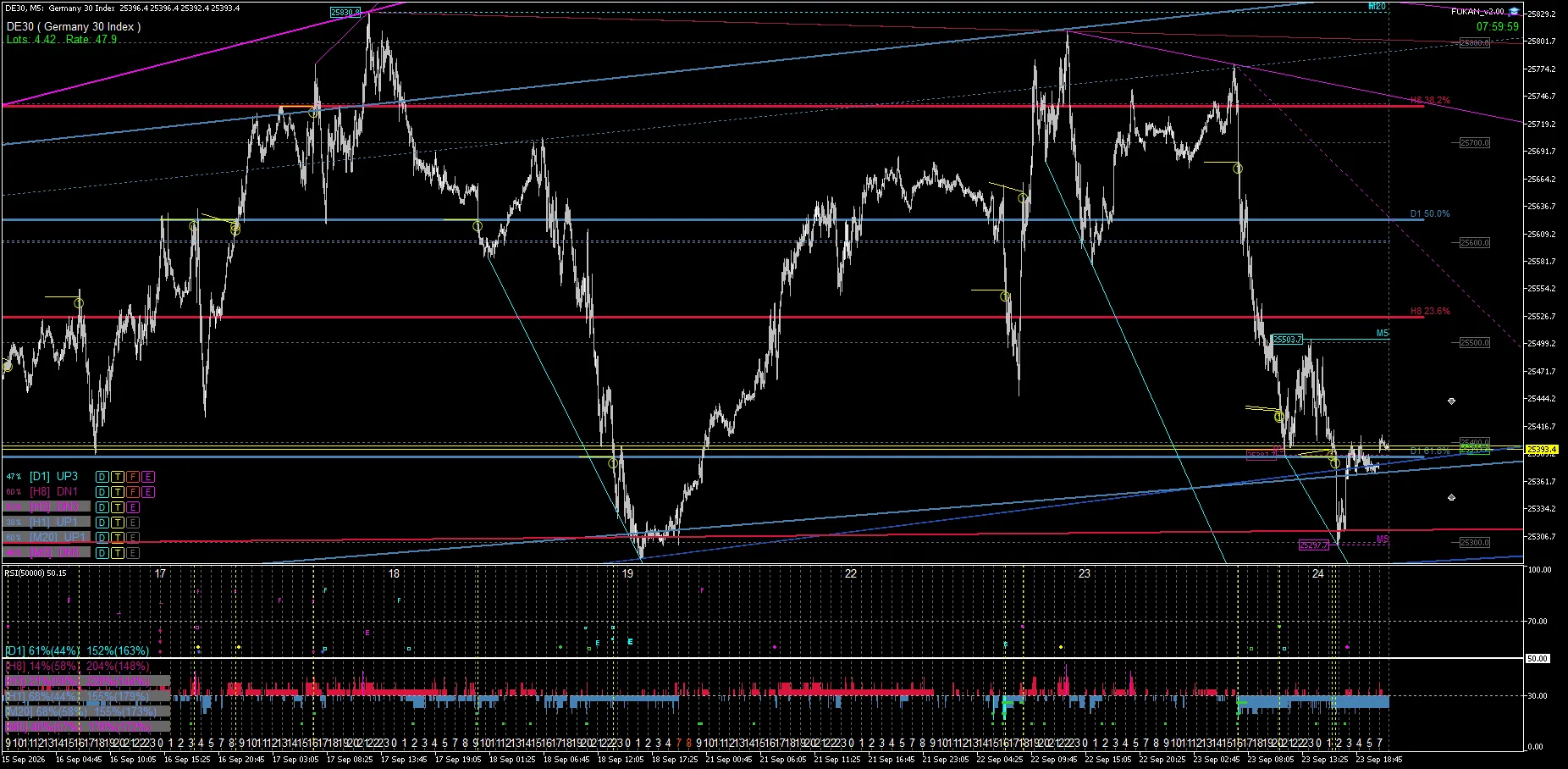Select the [H1] UP1 timeframe label
Image resolution: width=1568 pixels, height=769 pixels.
click(x=54, y=523)
